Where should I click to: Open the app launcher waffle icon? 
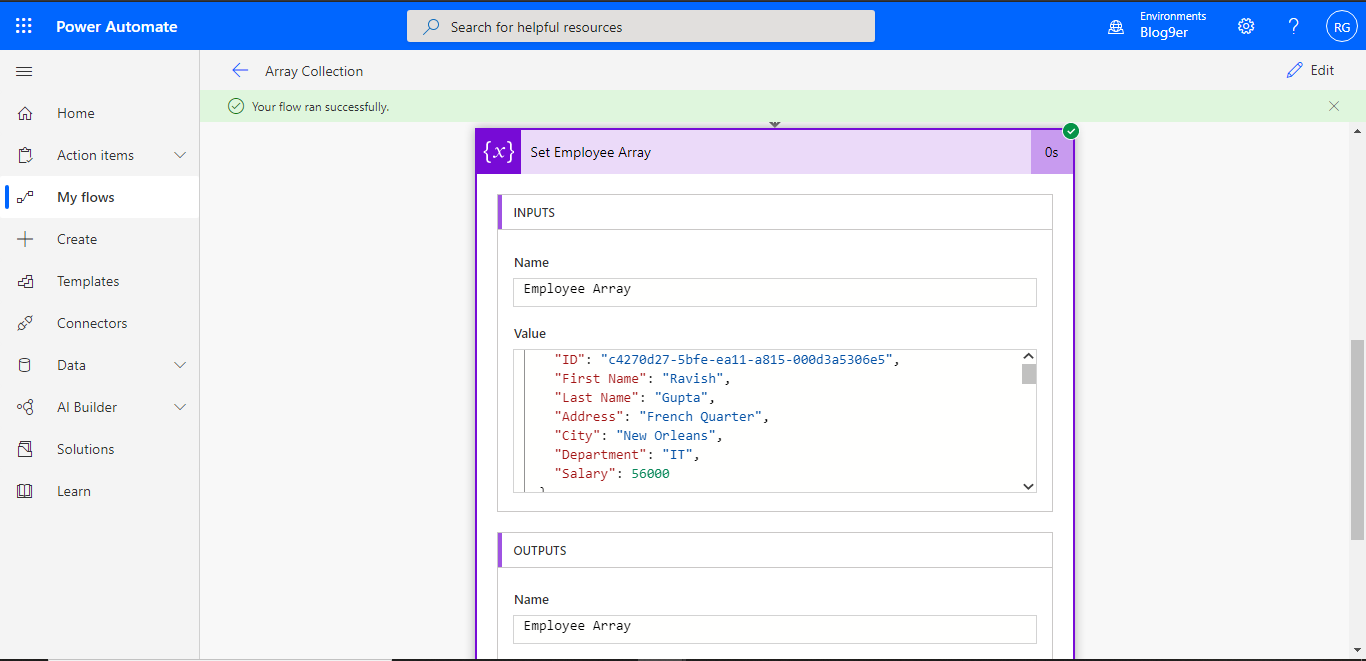(x=24, y=26)
